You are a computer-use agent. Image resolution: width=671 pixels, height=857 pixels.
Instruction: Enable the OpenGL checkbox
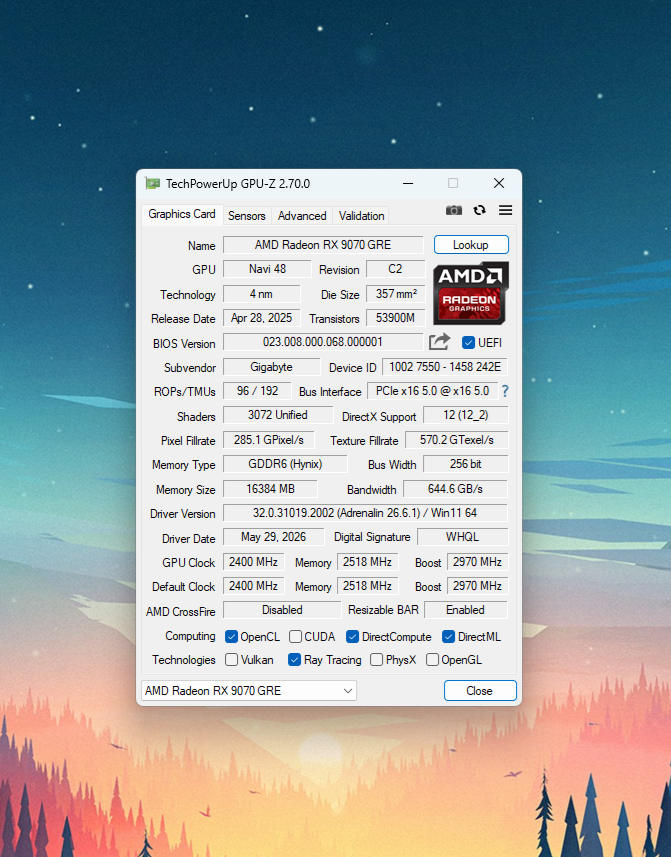tap(432, 660)
